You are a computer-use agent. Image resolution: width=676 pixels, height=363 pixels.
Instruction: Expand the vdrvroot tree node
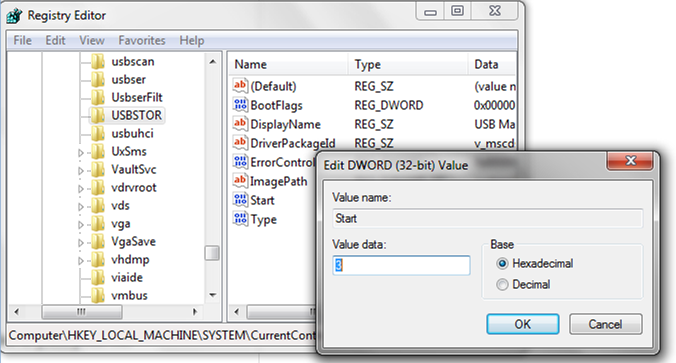[x=81, y=189]
